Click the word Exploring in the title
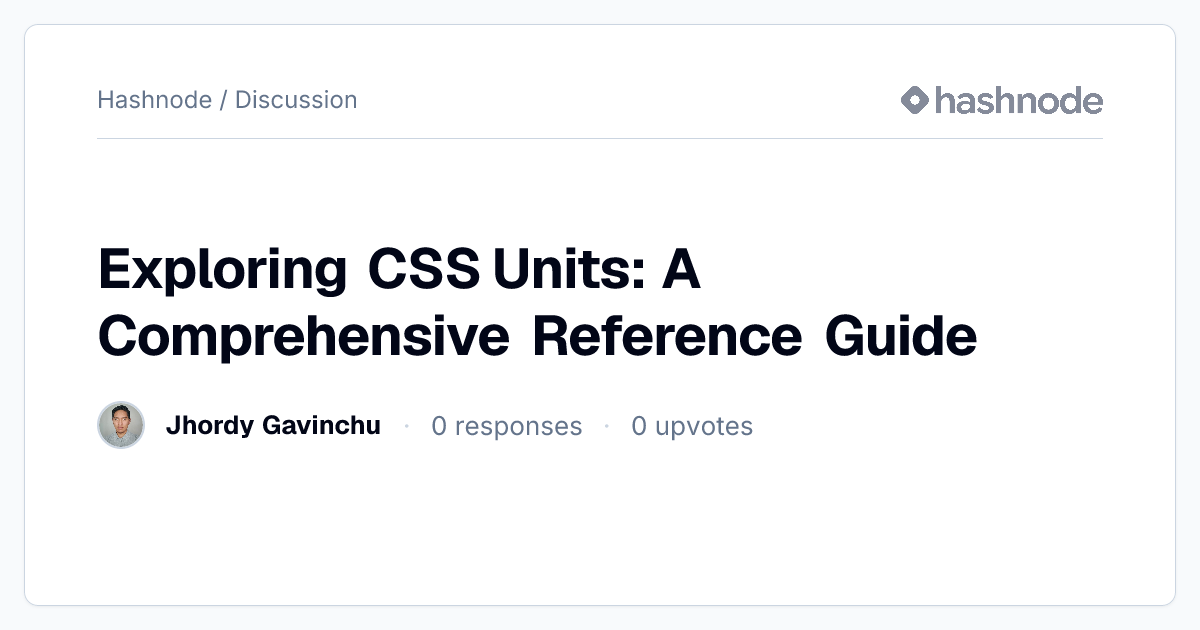The width and height of the screenshot is (1200, 630). [222, 272]
